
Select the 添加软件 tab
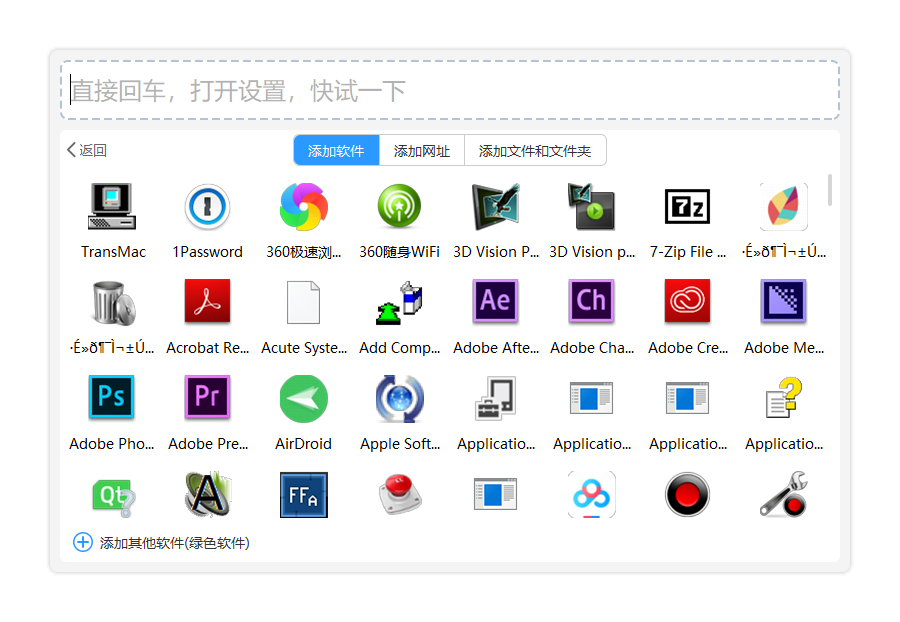[336, 150]
